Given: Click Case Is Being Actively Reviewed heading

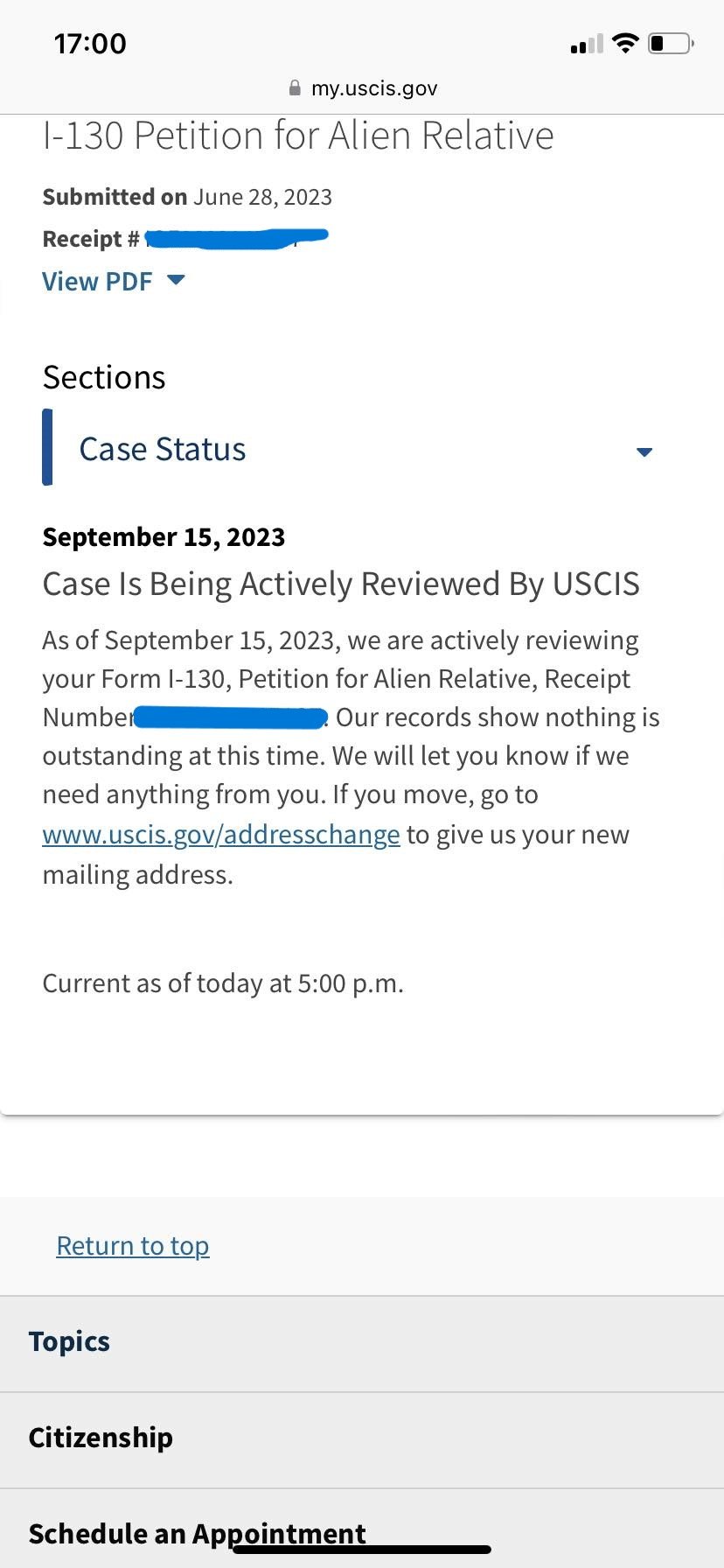Looking at the screenshot, I should (341, 584).
